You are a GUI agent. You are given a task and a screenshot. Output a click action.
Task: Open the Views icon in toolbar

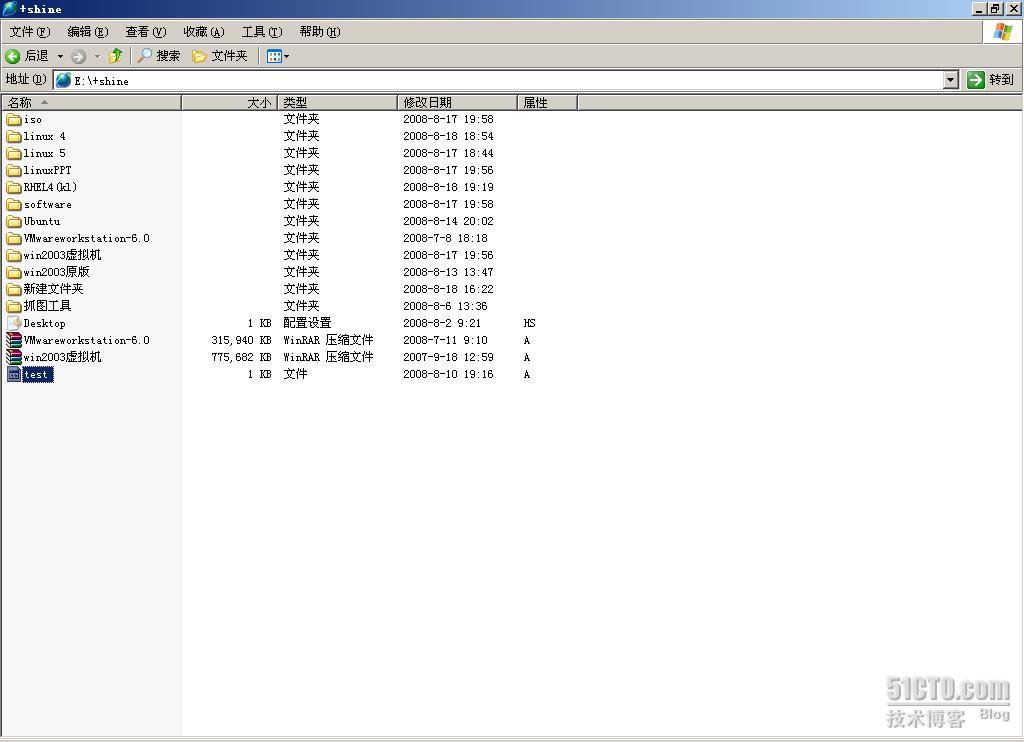point(274,56)
